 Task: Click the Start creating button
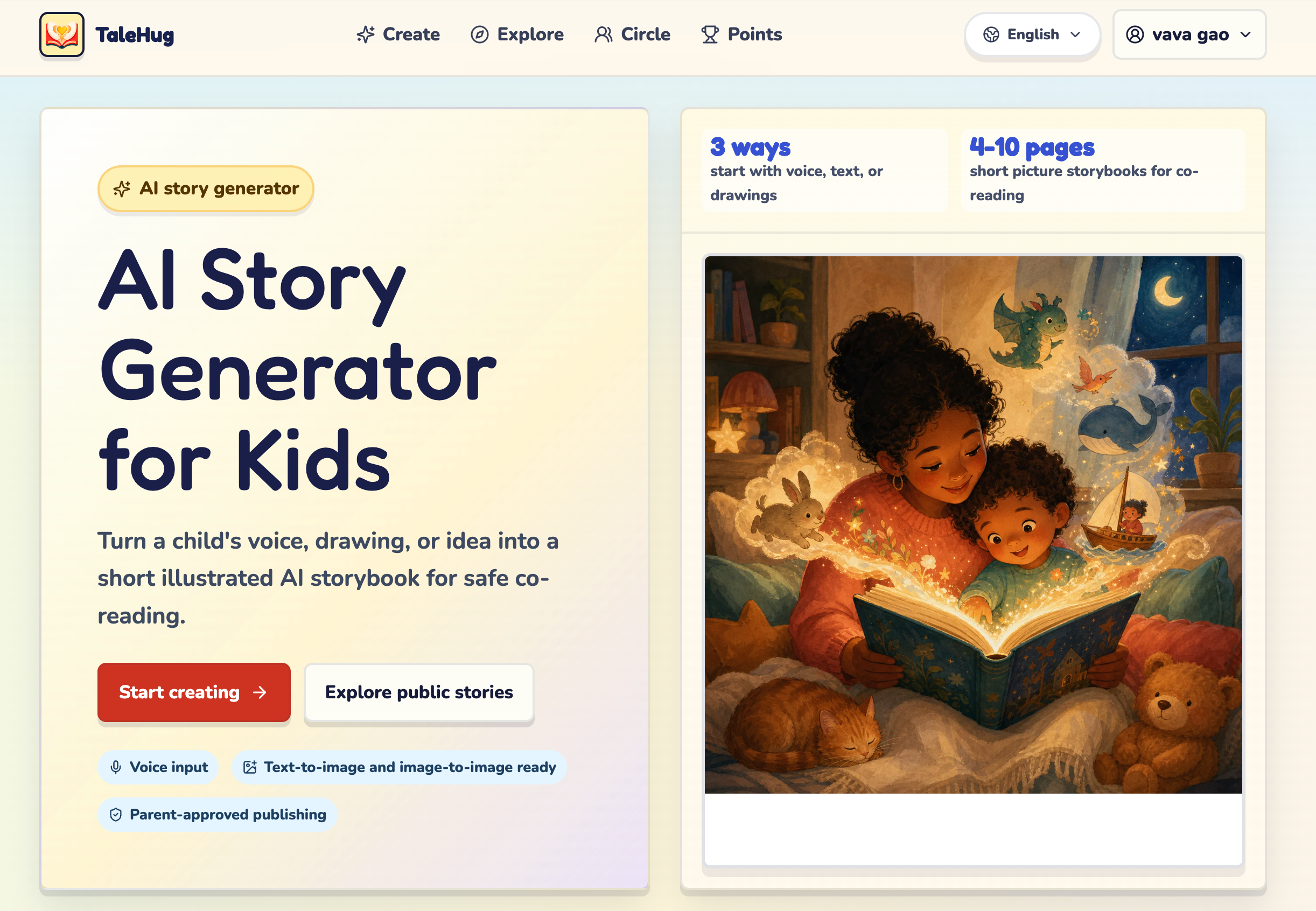[x=194, y=692]
